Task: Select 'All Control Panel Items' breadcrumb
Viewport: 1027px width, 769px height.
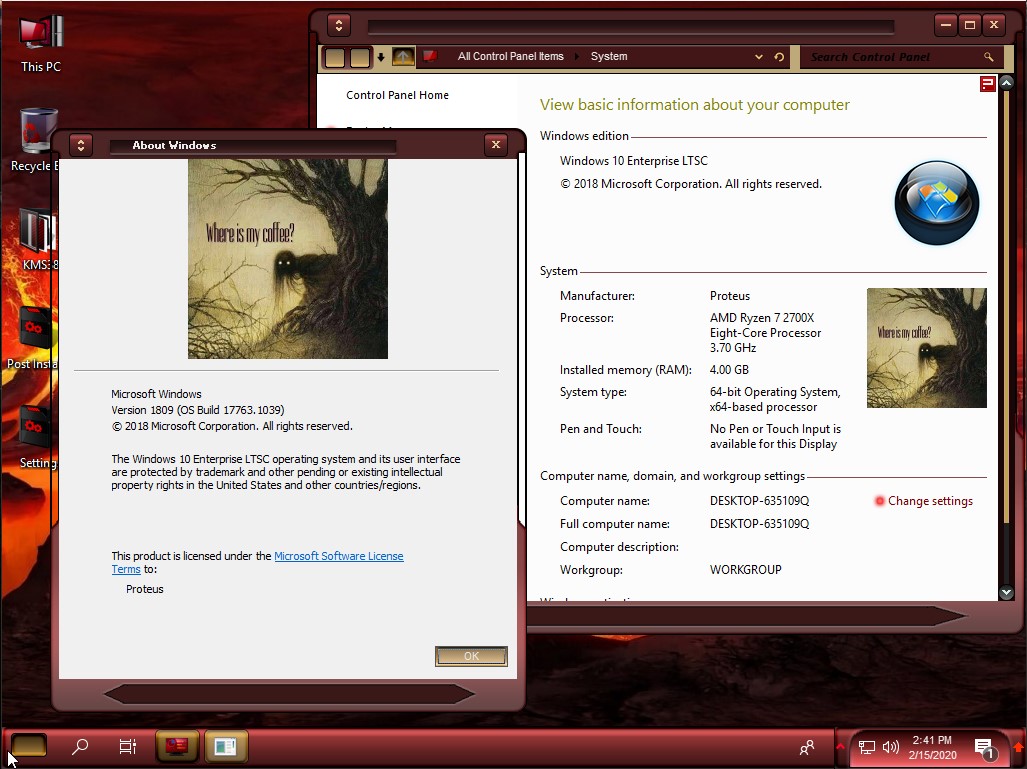Action: tap(510, 57)
